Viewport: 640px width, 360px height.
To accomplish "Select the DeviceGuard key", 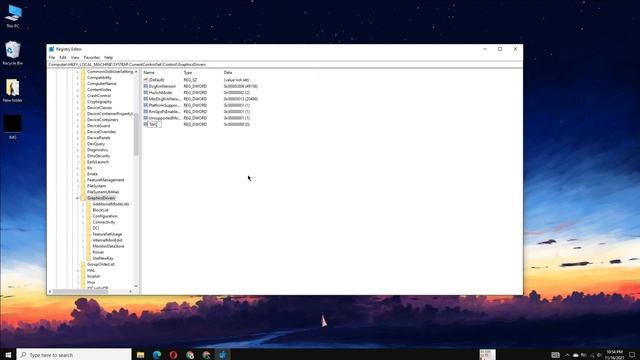I will pos(98,126).
